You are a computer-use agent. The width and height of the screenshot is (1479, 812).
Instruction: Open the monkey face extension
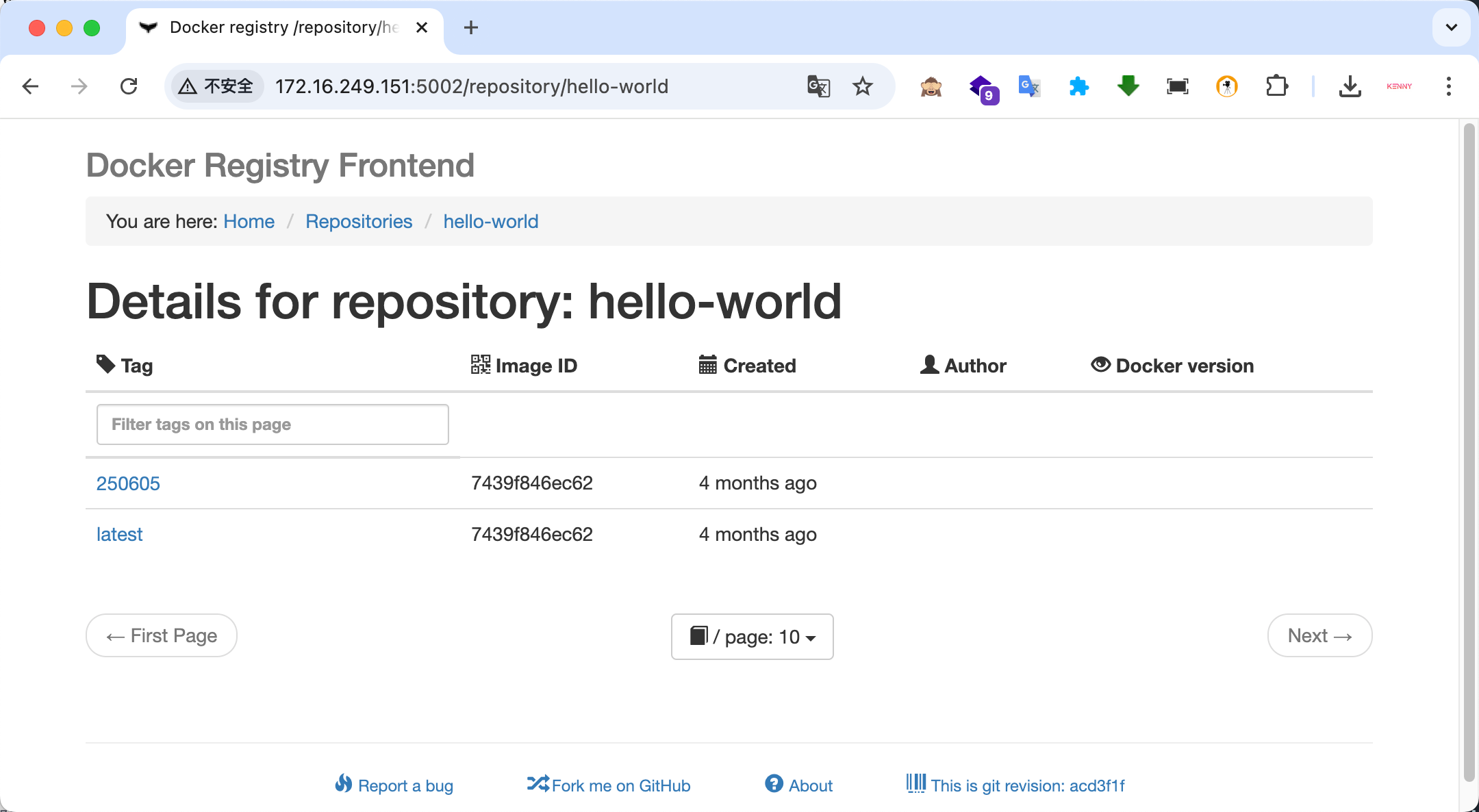click(931, 86)
